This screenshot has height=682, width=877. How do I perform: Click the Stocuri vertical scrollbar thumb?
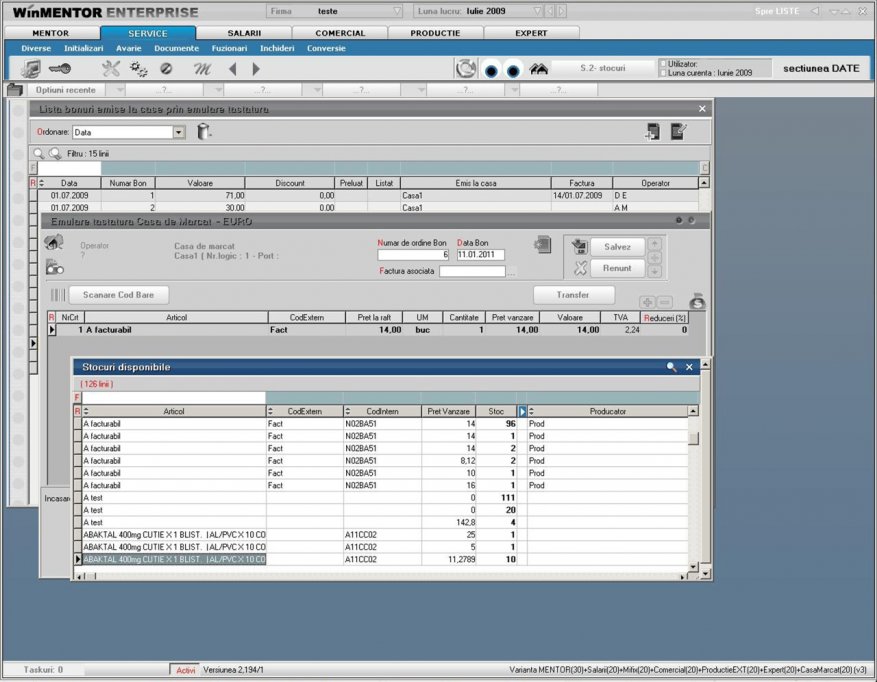pos(694,437)
